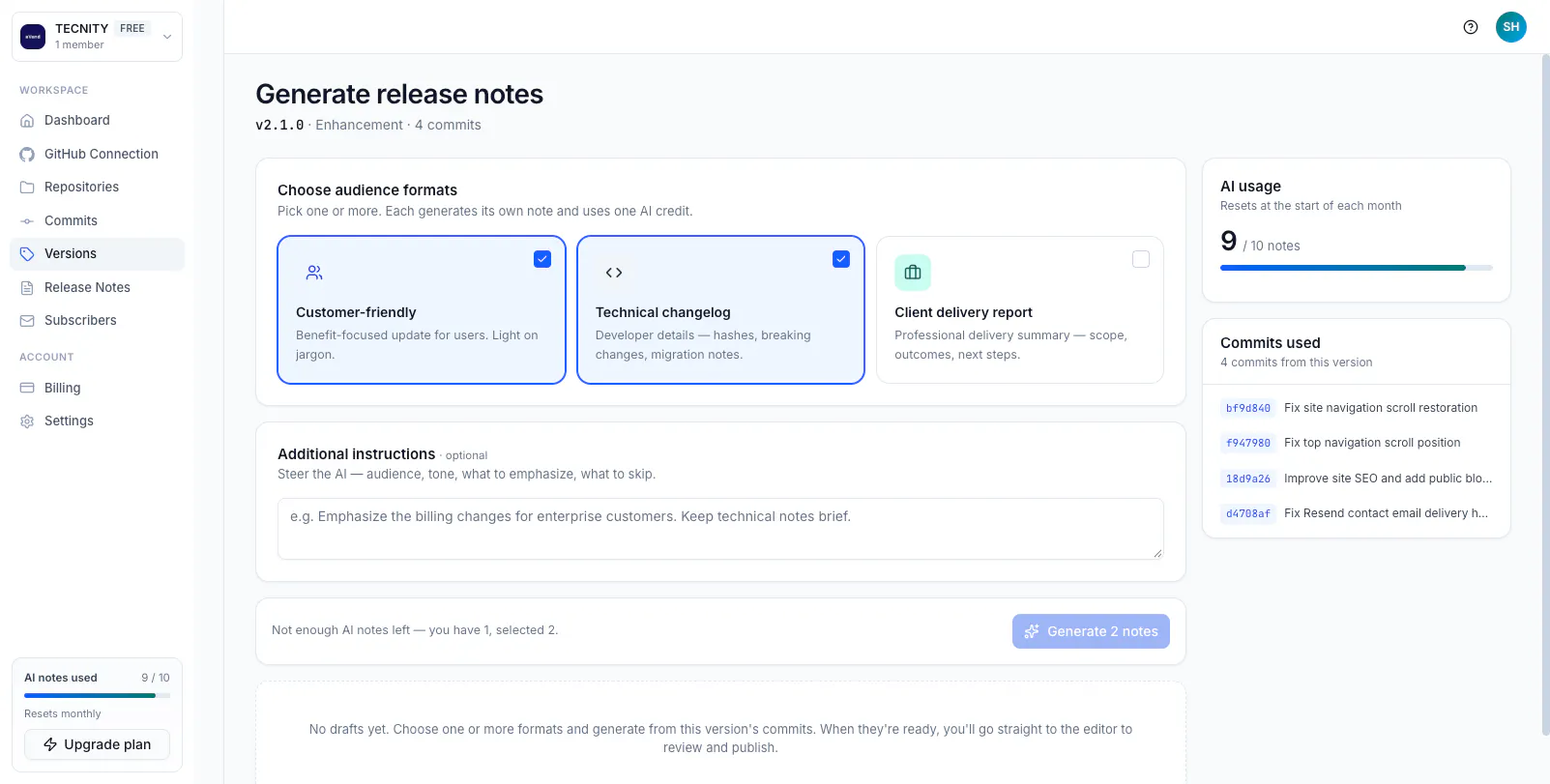This screenshot has height=784, width=1550.
Task: Click the GitHub Connection octocat icon
Action: pyautogui.click(x=27, y=154)
